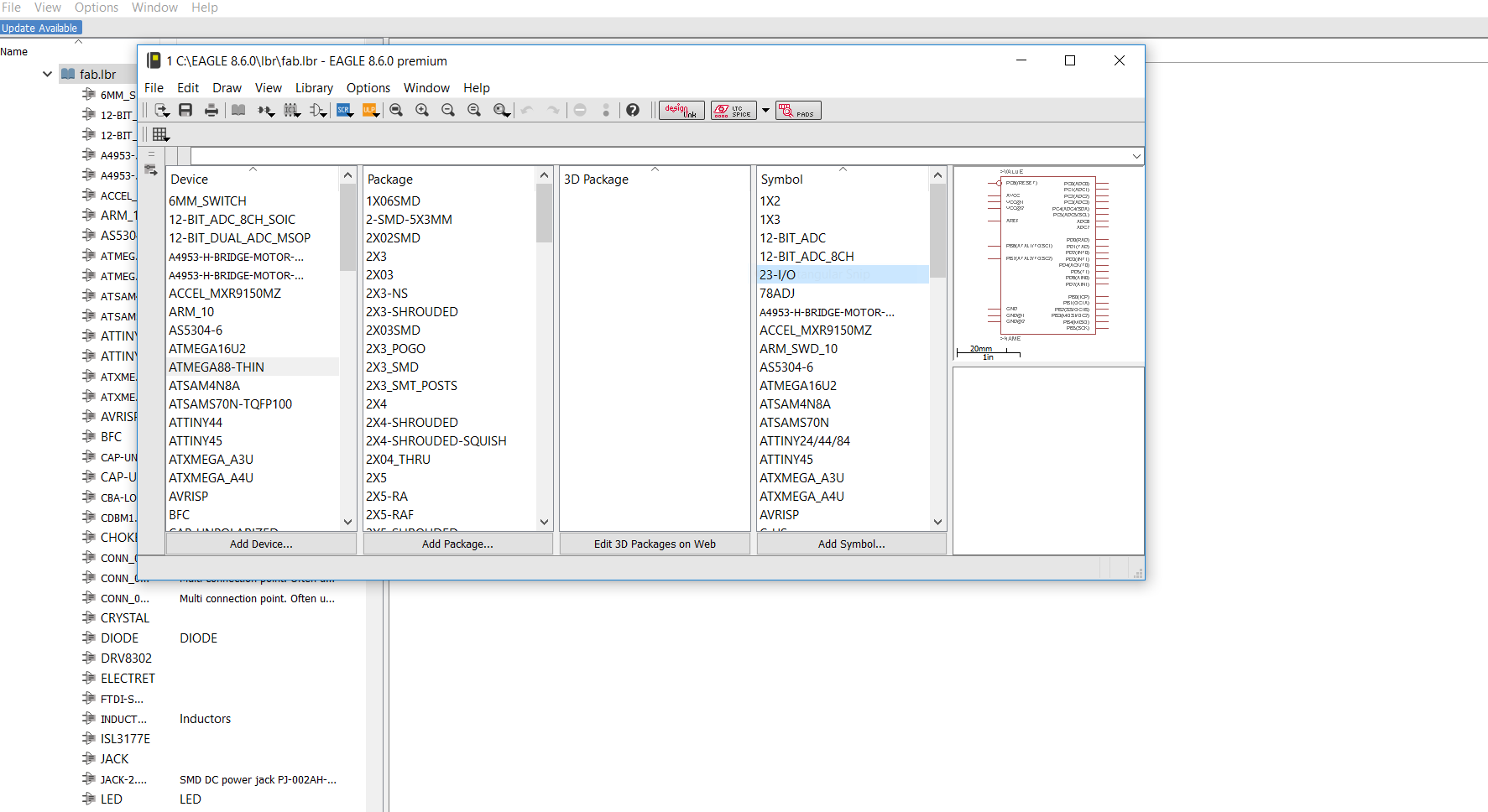Viewport: 1488px width, 812px height.
Task: Collapse the fab.lbr tree node
Action: tap(47, 74)
